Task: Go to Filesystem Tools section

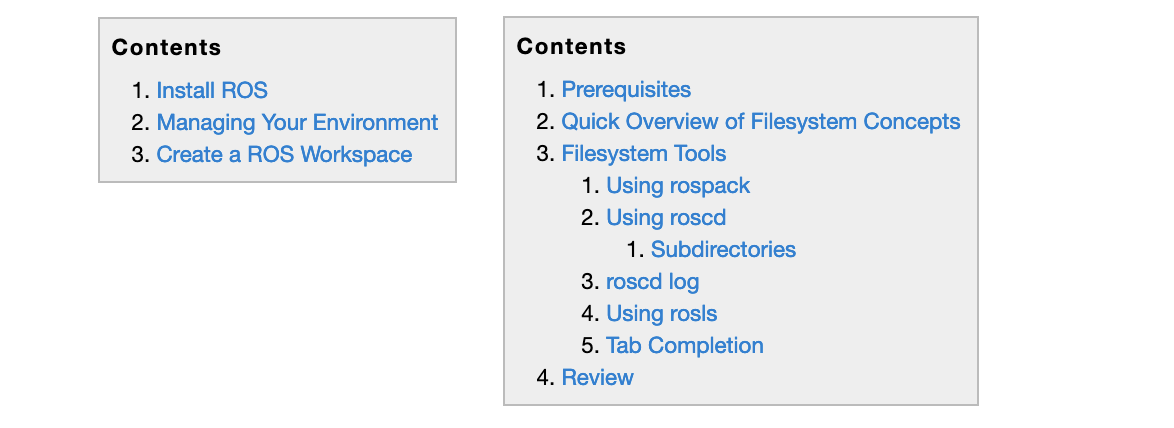Action: point(644,153)
